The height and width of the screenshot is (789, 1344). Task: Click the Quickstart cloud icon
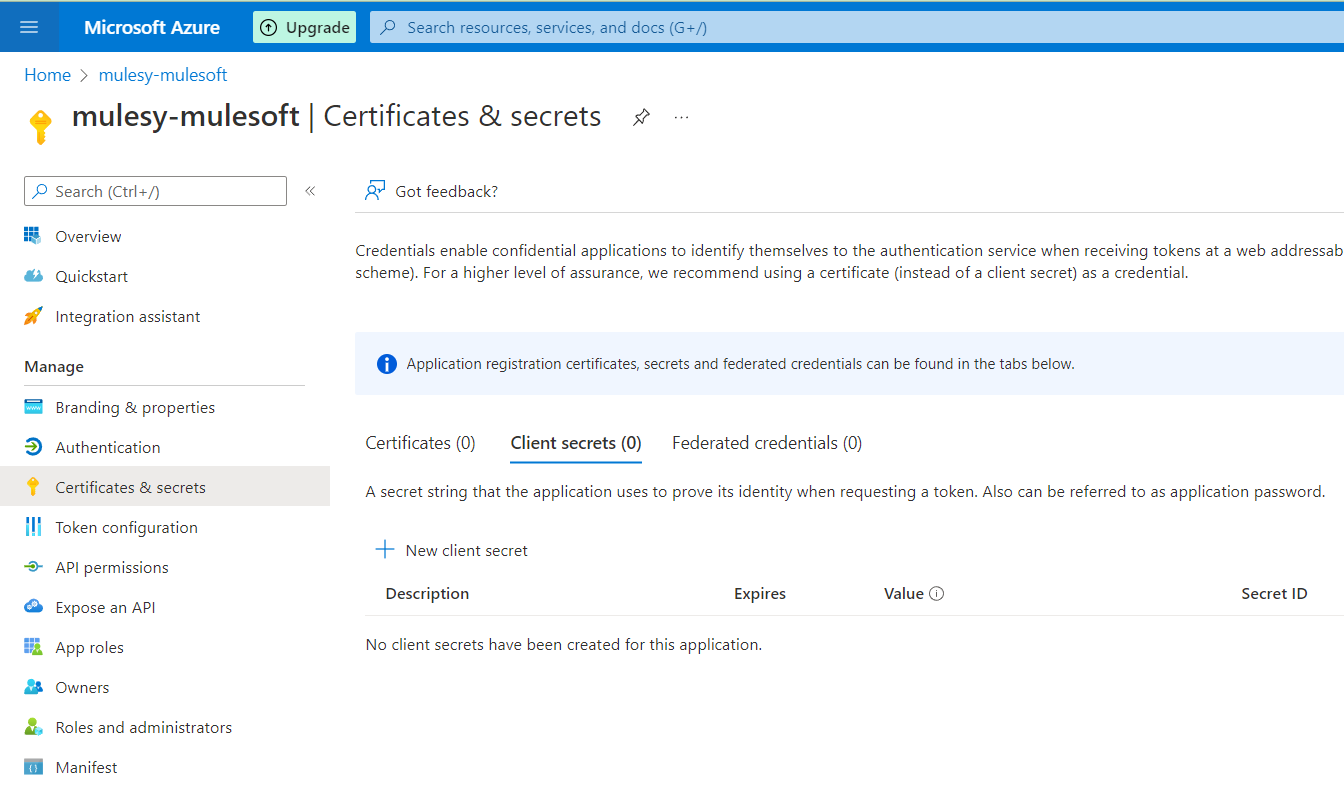[33, 277]
